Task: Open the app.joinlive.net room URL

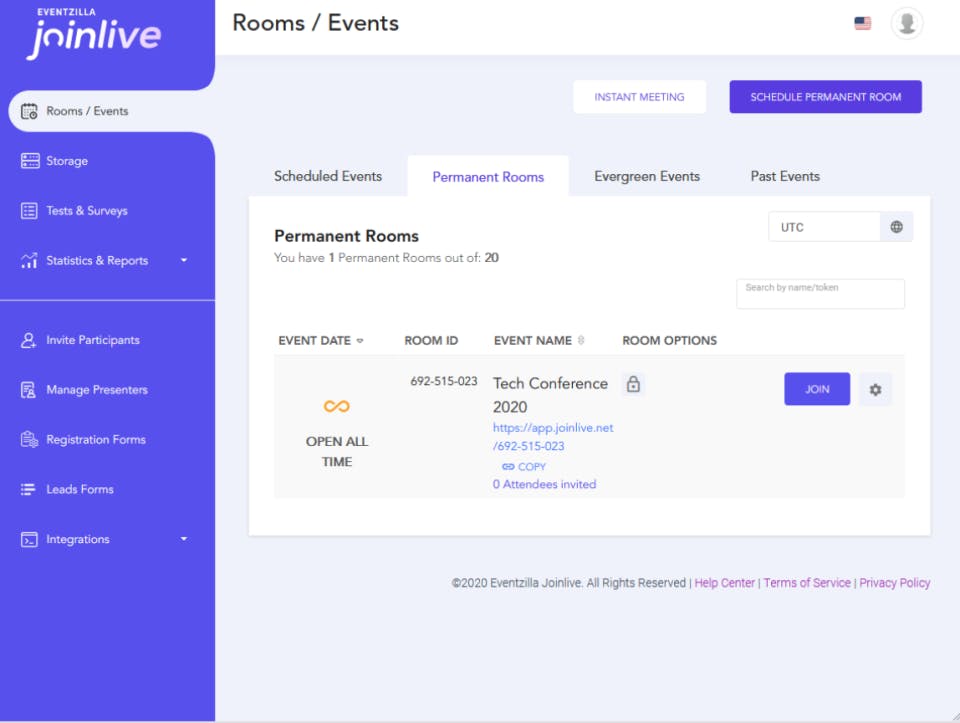Action: [553, 437]
